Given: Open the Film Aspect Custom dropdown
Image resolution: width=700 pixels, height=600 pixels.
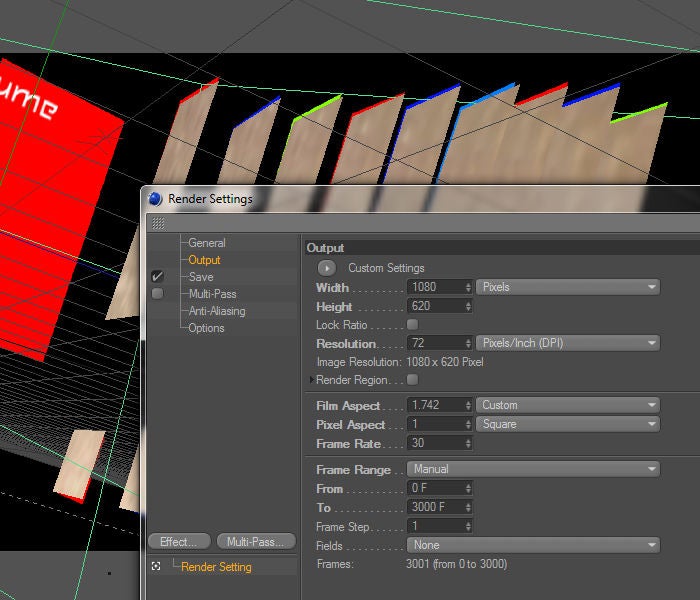Looking at the screenshot, I should 567,405.
